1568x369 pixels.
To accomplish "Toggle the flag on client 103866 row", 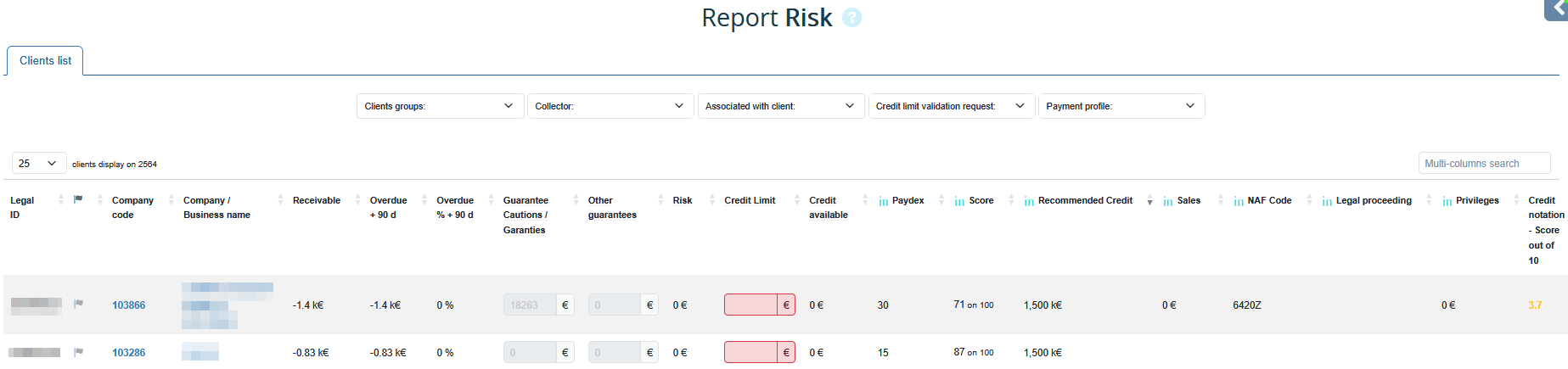I will [78, 304].
